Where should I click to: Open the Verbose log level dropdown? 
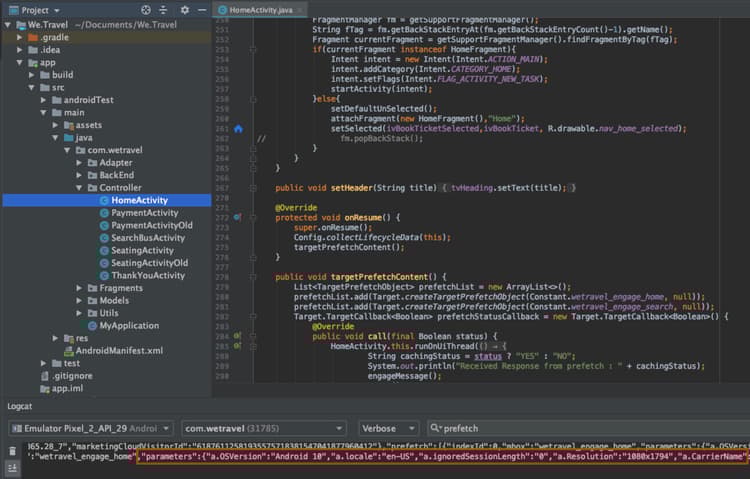pyautogui.click(x=388, y=428)
